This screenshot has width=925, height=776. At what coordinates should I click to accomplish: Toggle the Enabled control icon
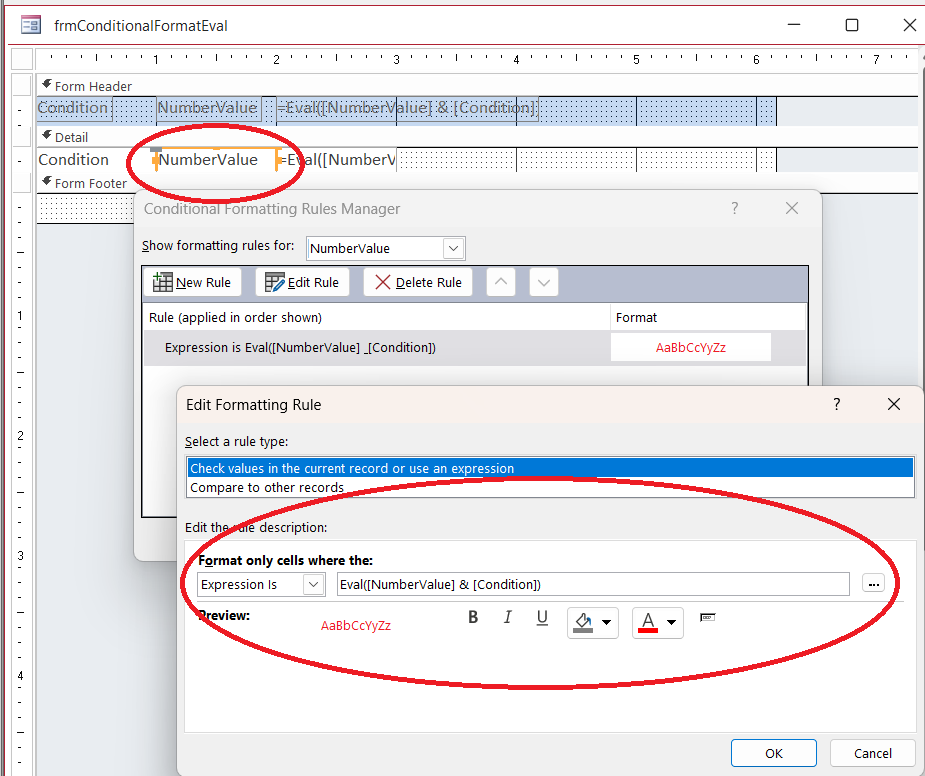click(707, 617)
